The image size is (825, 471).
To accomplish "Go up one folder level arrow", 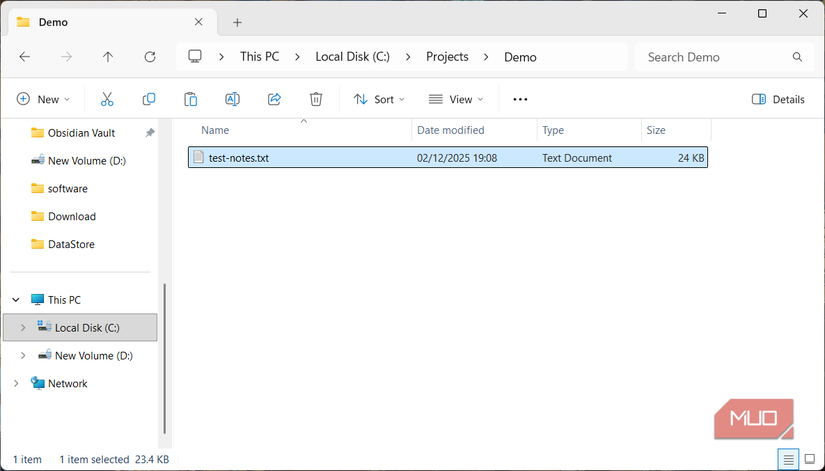I will click(108, 57).
